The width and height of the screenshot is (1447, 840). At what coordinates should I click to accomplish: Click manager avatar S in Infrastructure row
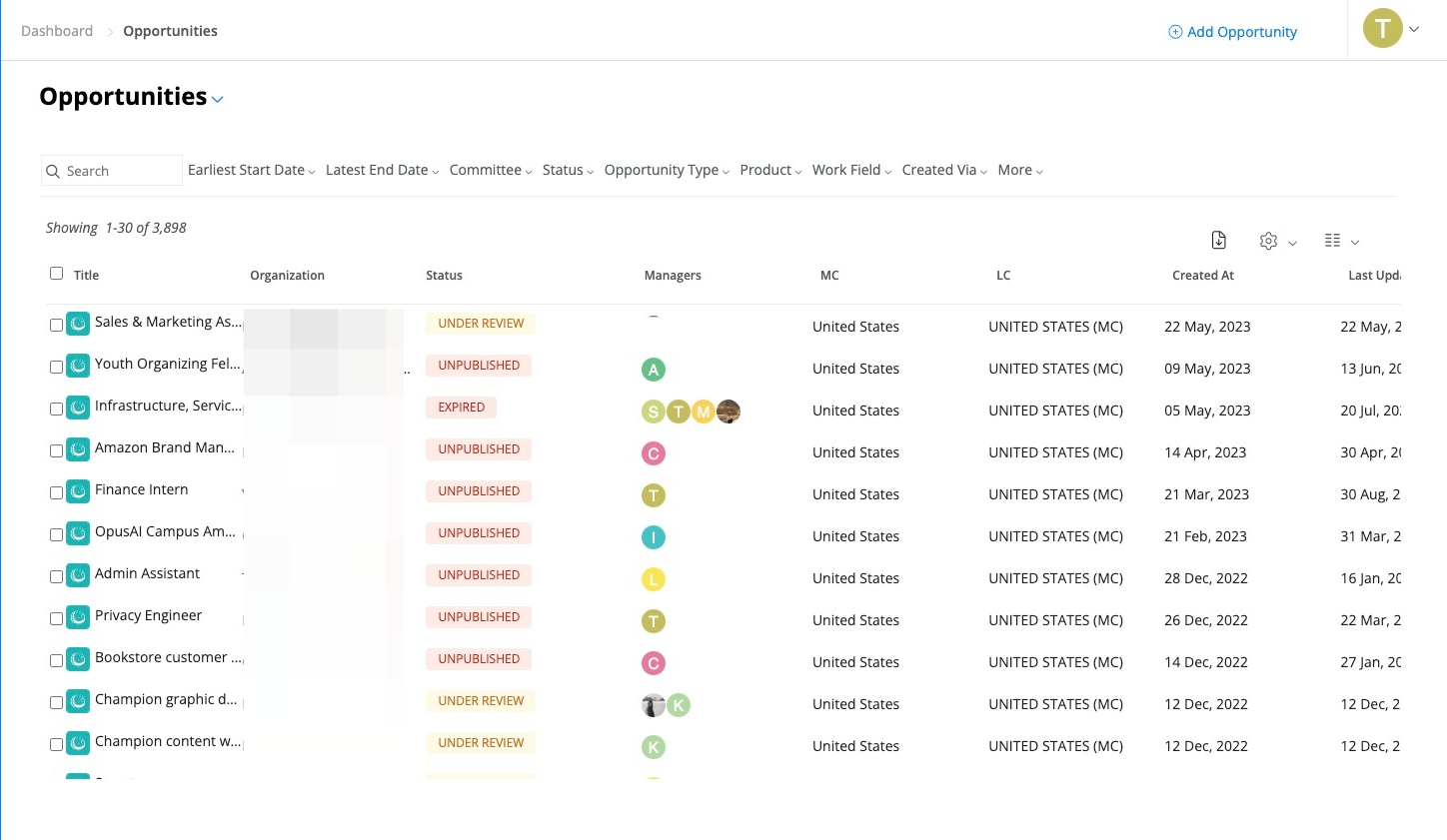click(653, 412)
